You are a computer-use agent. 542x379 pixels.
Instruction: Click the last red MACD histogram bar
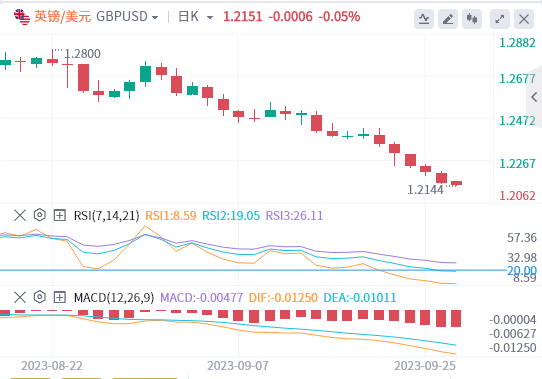point(456,318)
